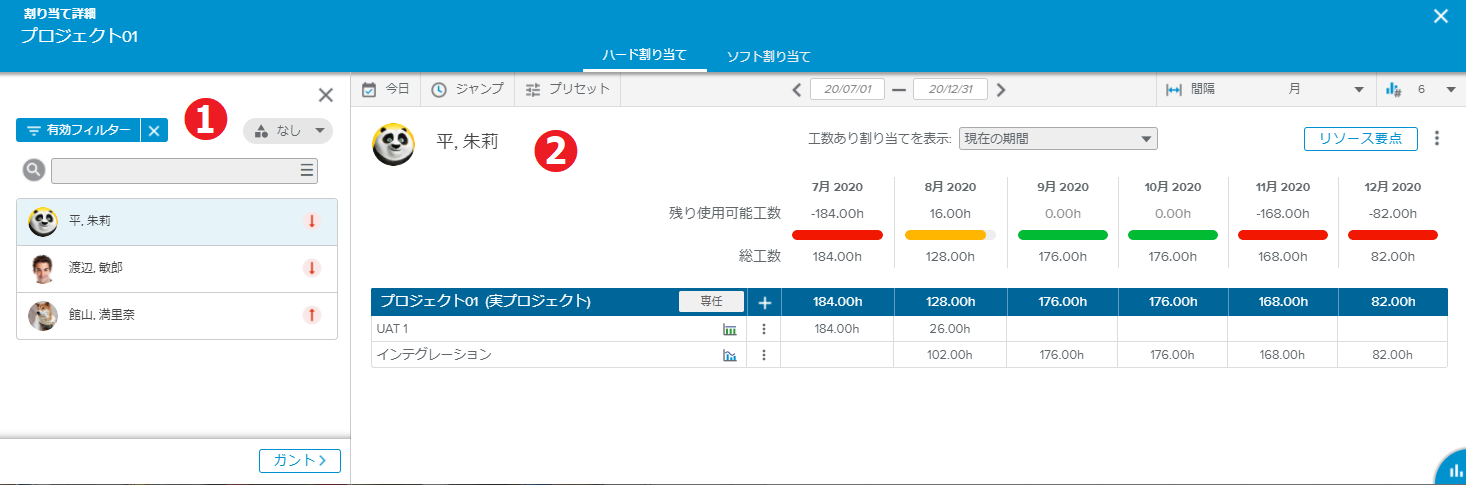
Task: Advance to the next date range arrow
Action: coord(1001,89)
